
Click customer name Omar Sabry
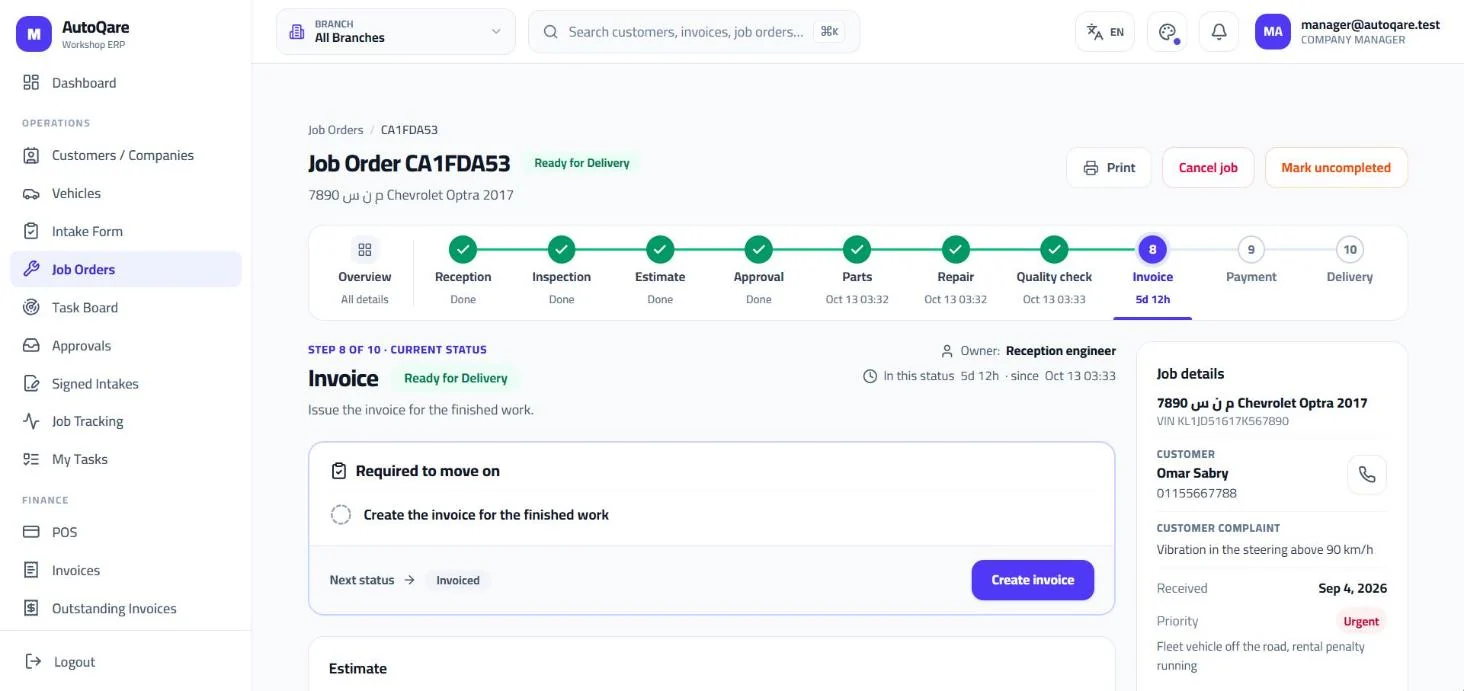coord(1192,473)
